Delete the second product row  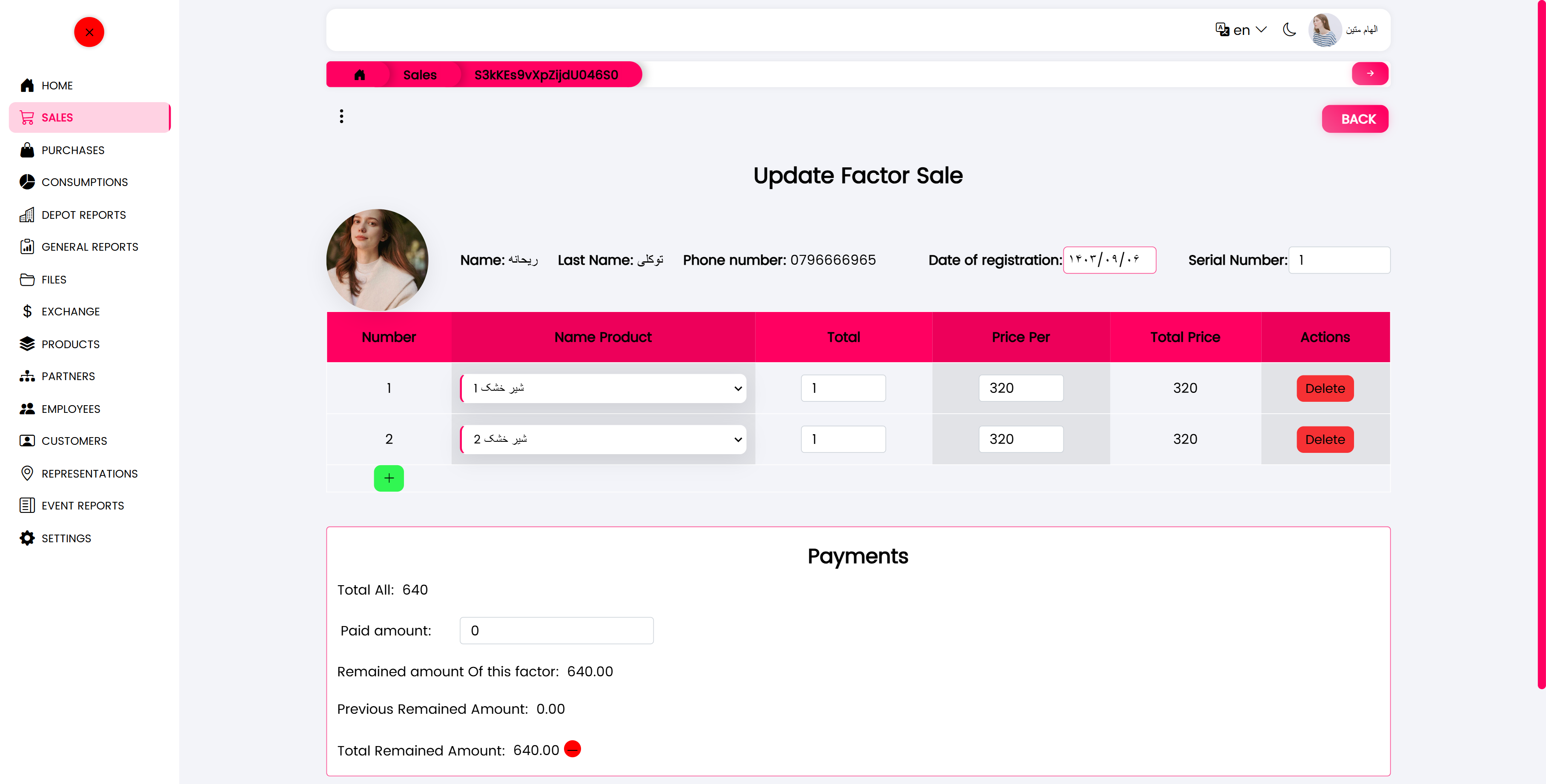[x=1325, y=439]
